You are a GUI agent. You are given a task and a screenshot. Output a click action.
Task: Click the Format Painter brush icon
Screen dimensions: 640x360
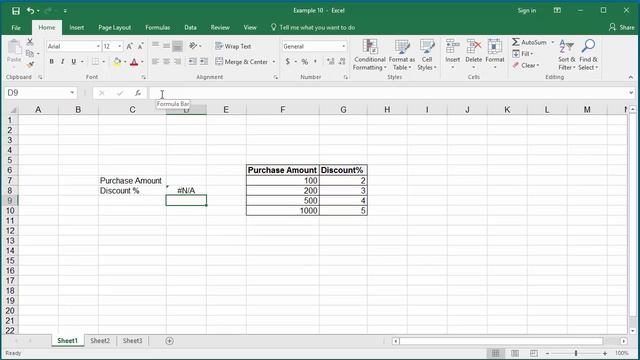30,64
